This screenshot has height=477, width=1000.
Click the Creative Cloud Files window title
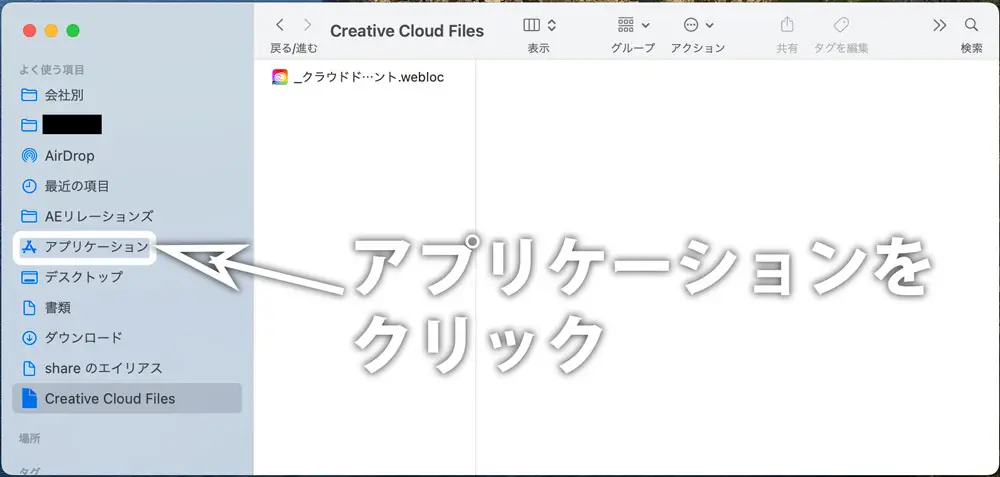pyautogui.click(x=407, y=31)
